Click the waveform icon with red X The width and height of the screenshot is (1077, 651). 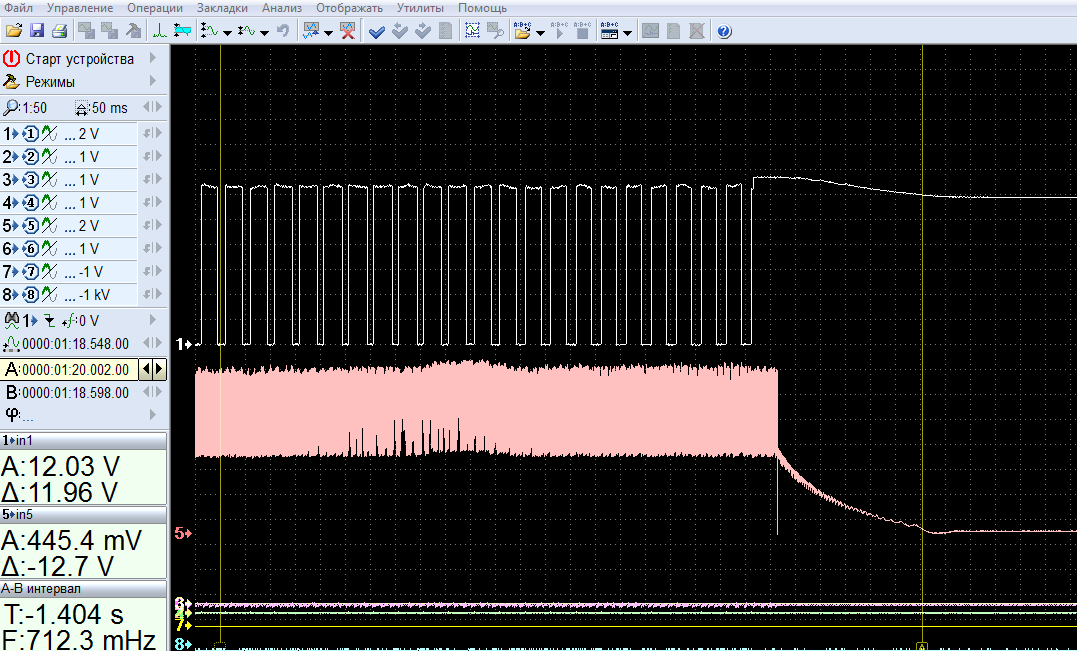[347, 31]
